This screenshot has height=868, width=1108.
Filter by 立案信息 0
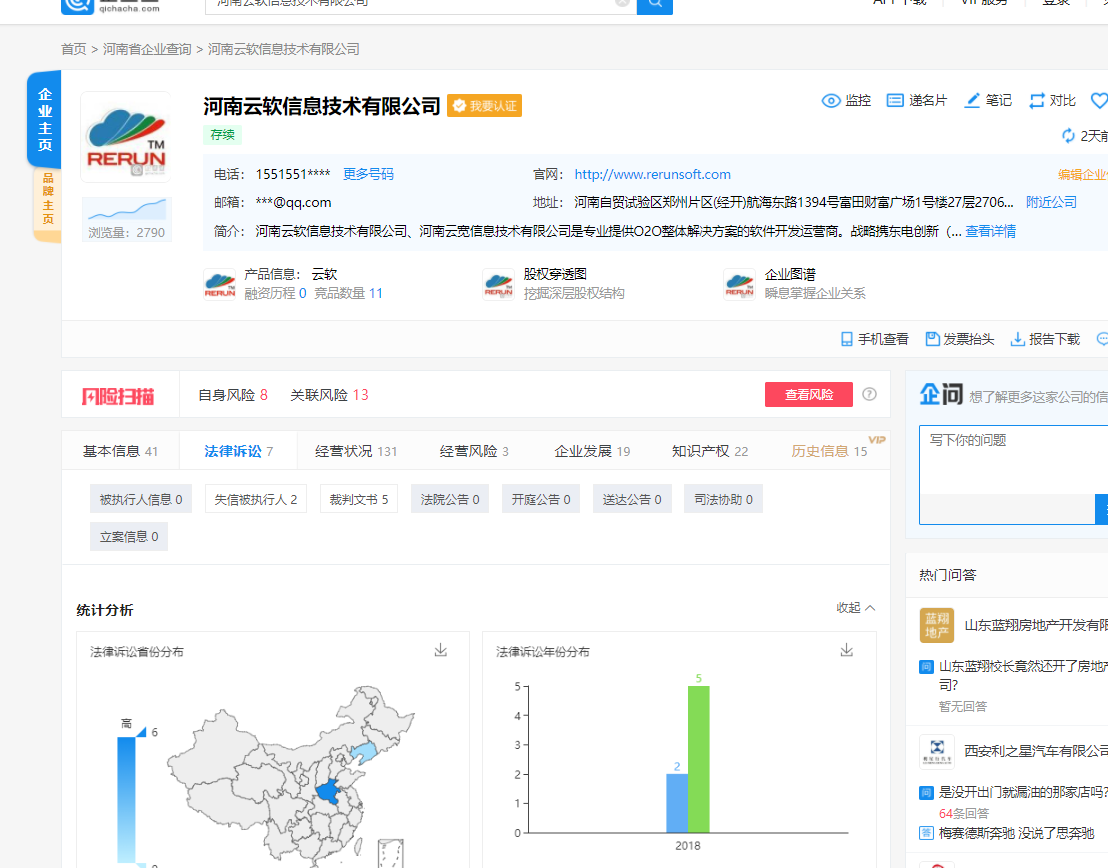(129, 537)
